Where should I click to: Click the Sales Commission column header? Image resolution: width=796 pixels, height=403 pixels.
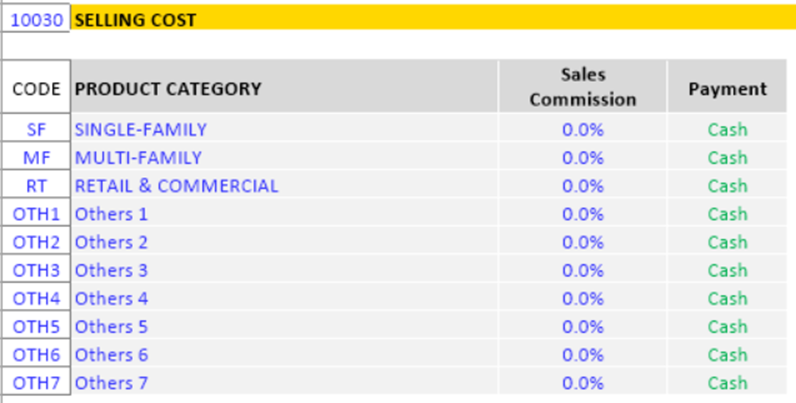582,87
